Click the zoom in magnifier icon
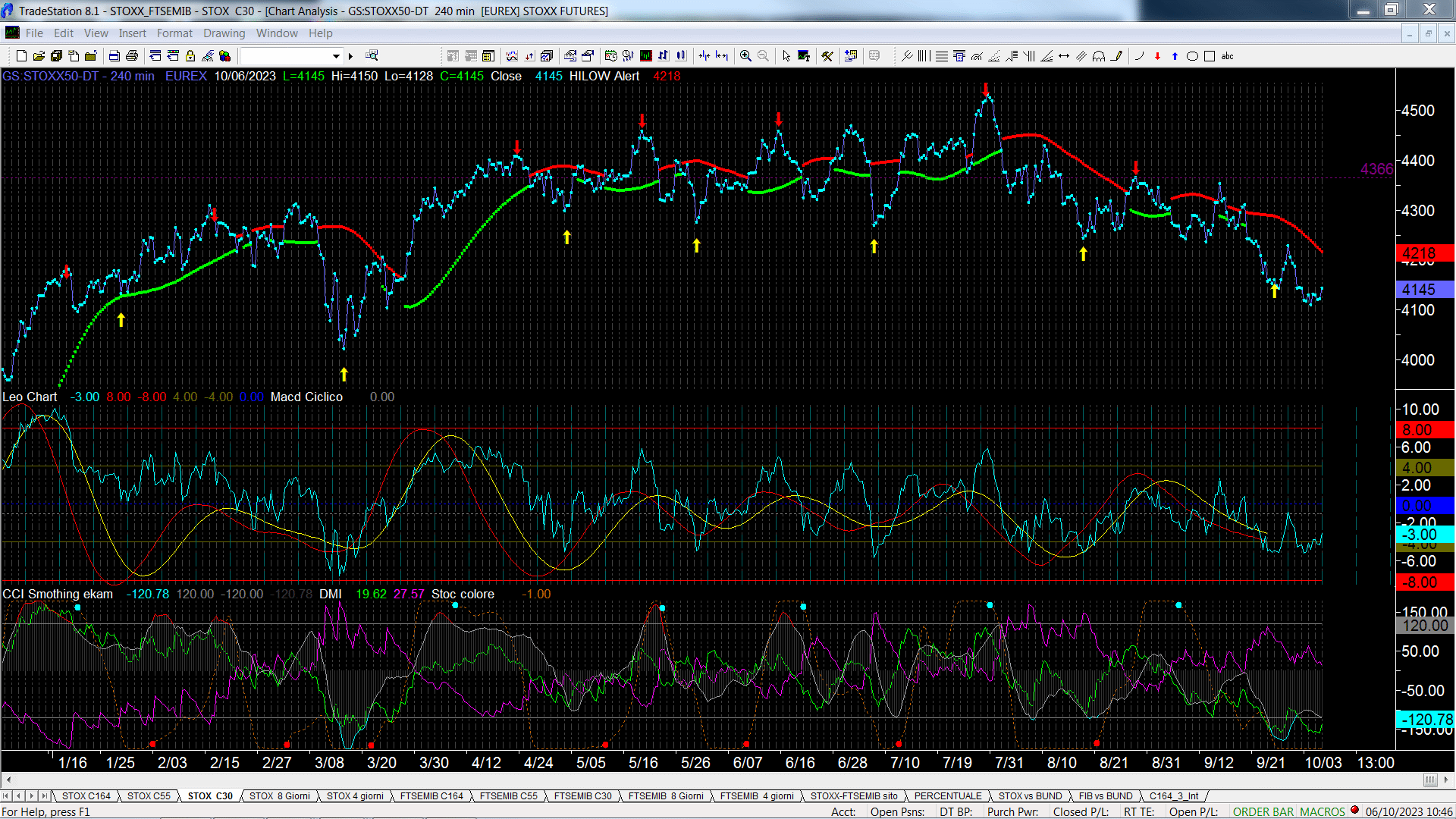Screen dimensions: 1456x819 (x=745, y=55)
